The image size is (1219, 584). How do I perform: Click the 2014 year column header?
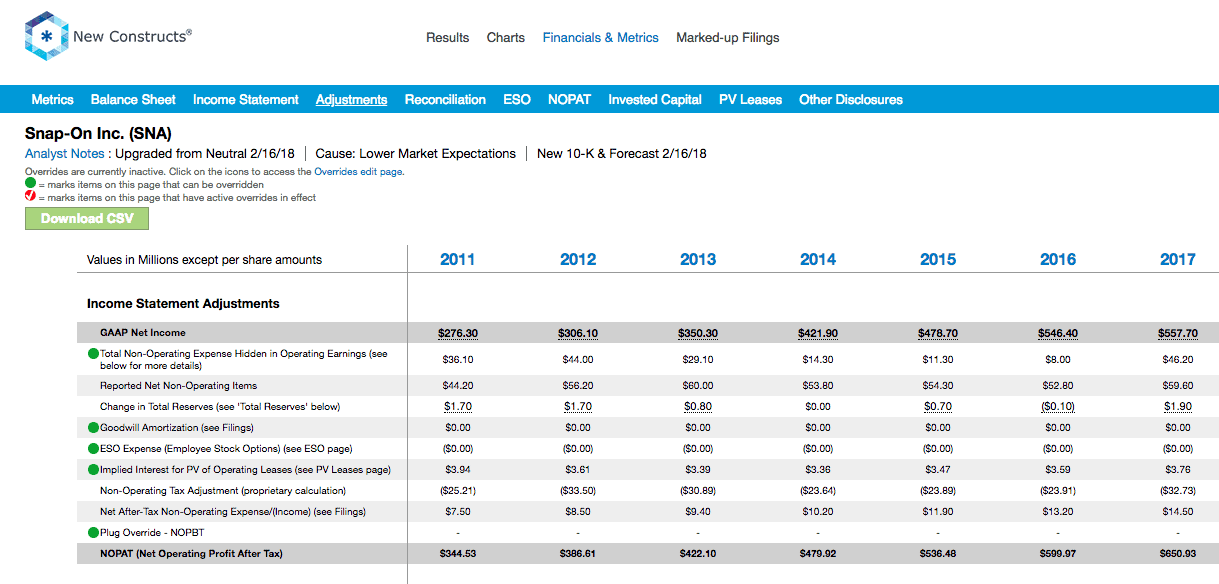pos(818,259)
